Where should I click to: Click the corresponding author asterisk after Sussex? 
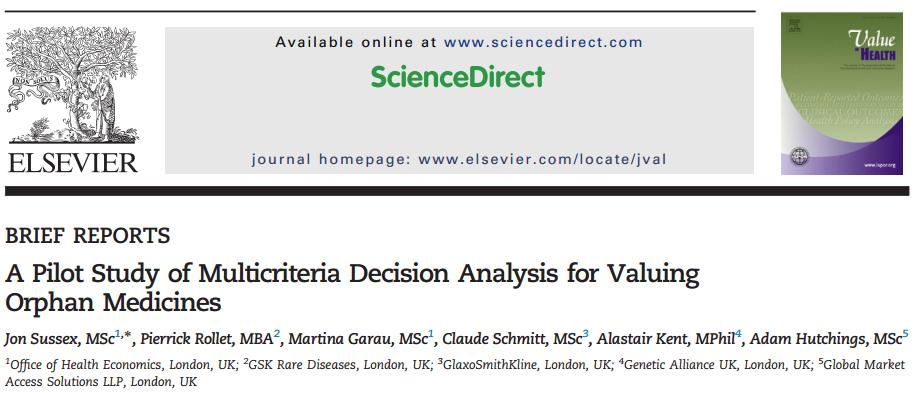point(127,335)
